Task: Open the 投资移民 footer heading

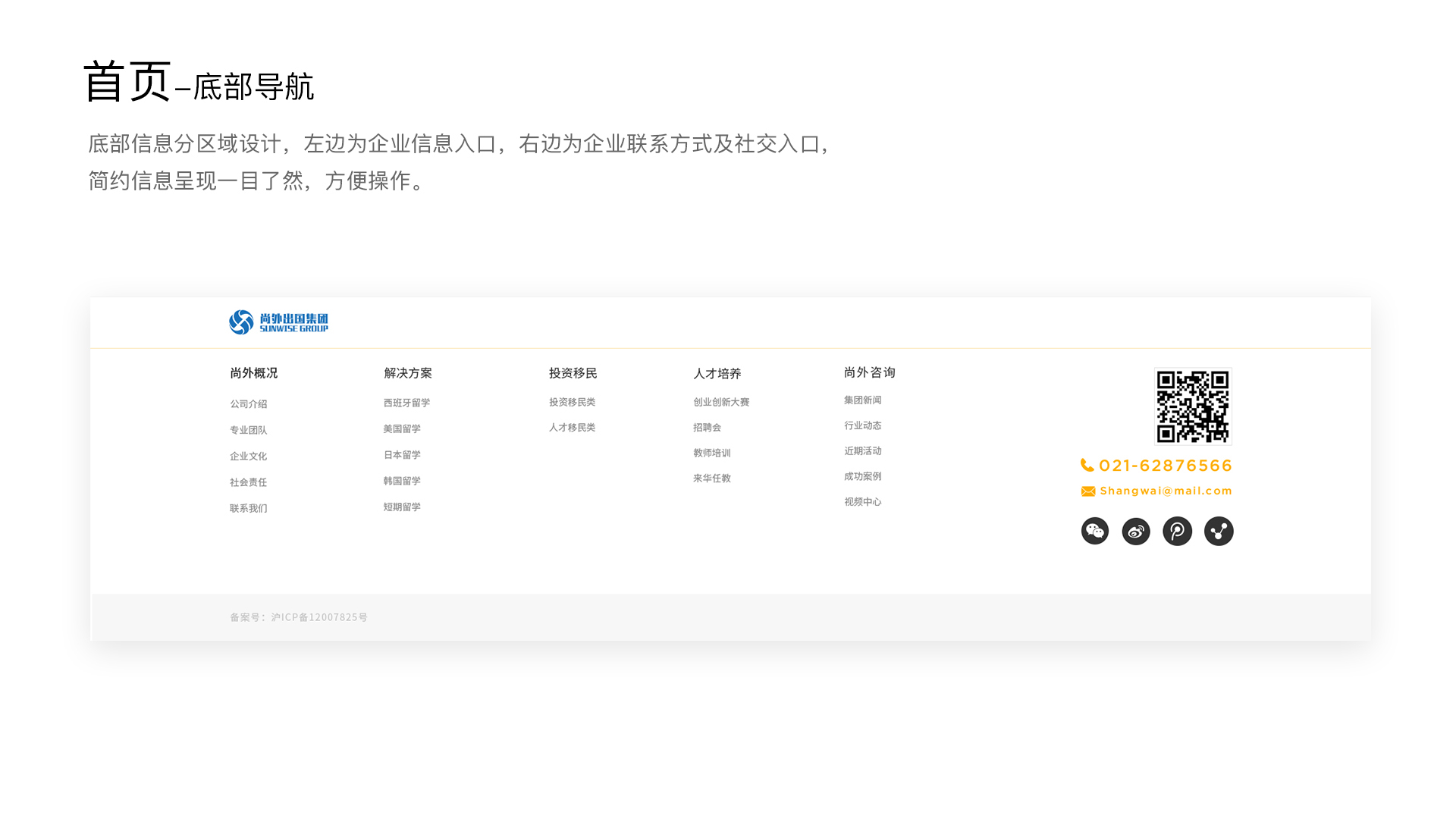Action: coord(573,373)
